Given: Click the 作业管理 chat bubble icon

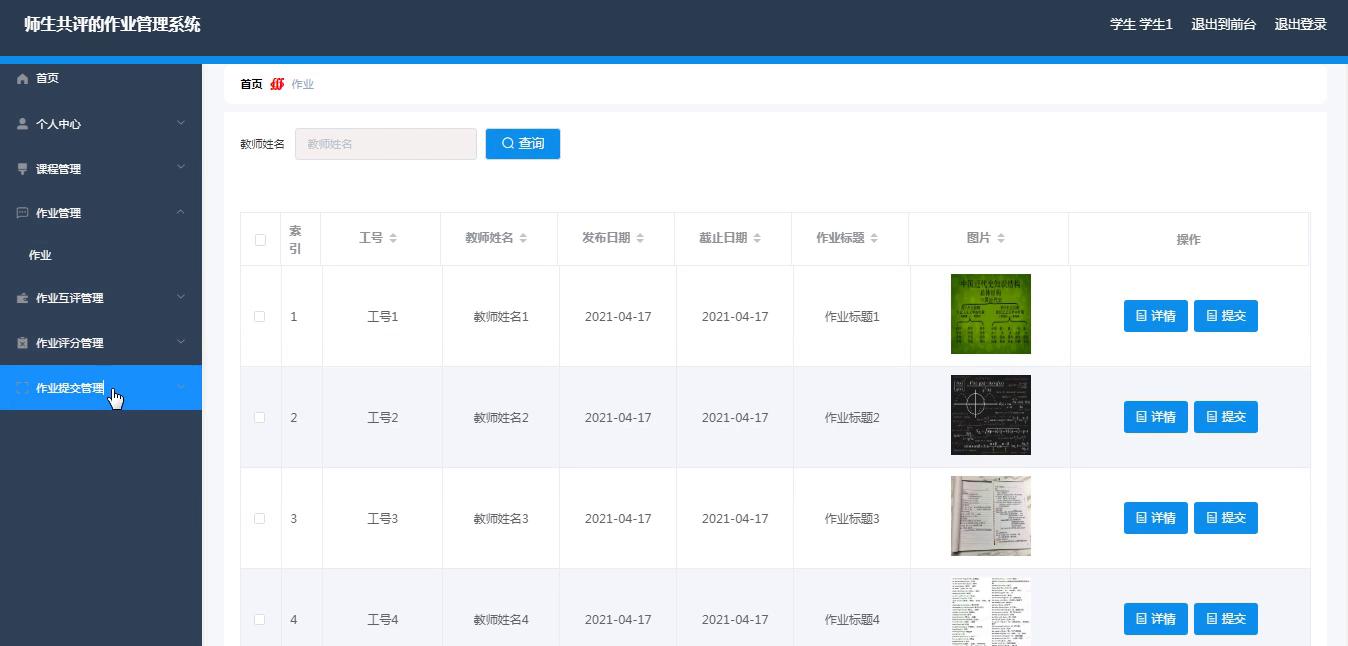Looking at the screenshot, I should pos(23,213).
